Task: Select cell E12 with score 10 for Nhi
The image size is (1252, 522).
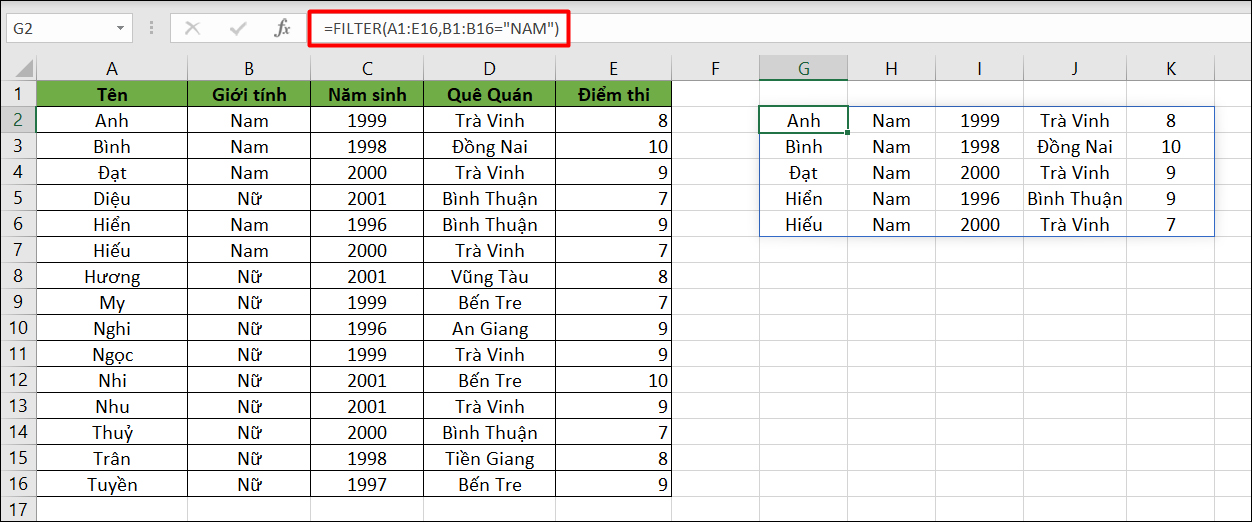Action: [x=613, y=380]
